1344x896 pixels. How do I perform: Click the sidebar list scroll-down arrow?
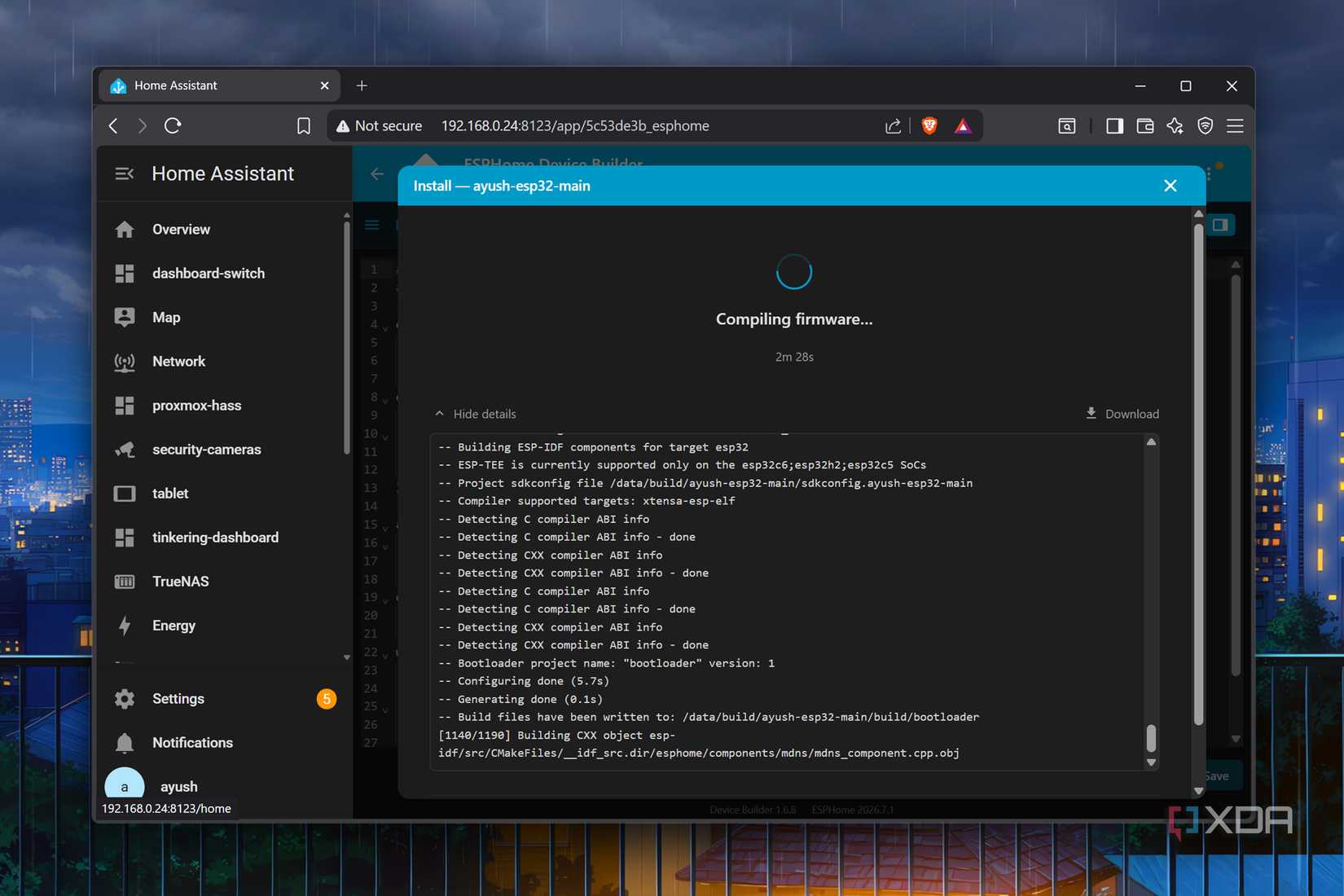[x=347, y=657]
